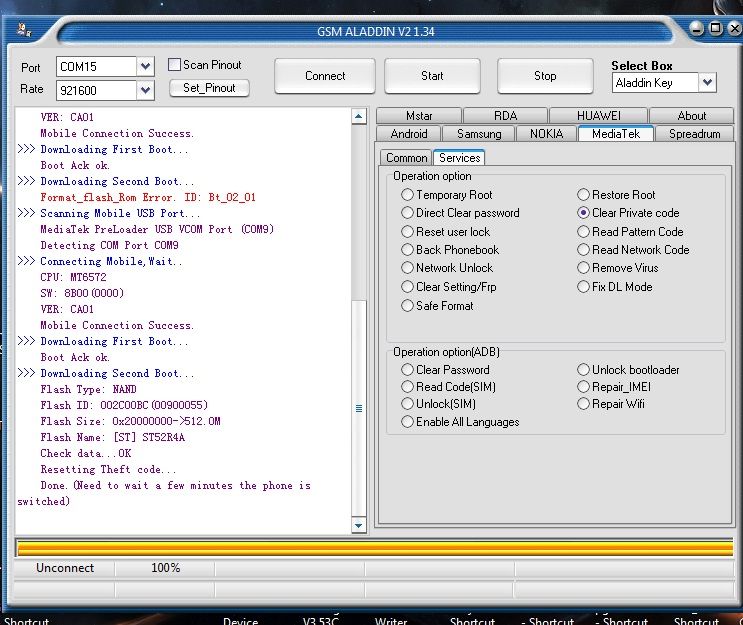This screenshot has width=743, height=625.
Task: Open the Select Box Aladdin Key dropdown
Action: [x=707, y=83]
